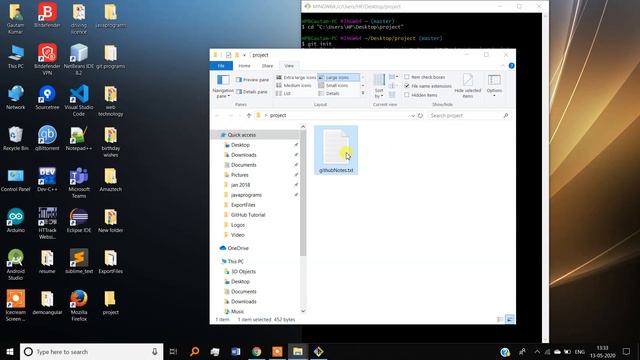
Task: Click the taskbar Type here to search box
Action: coord(91,352)
